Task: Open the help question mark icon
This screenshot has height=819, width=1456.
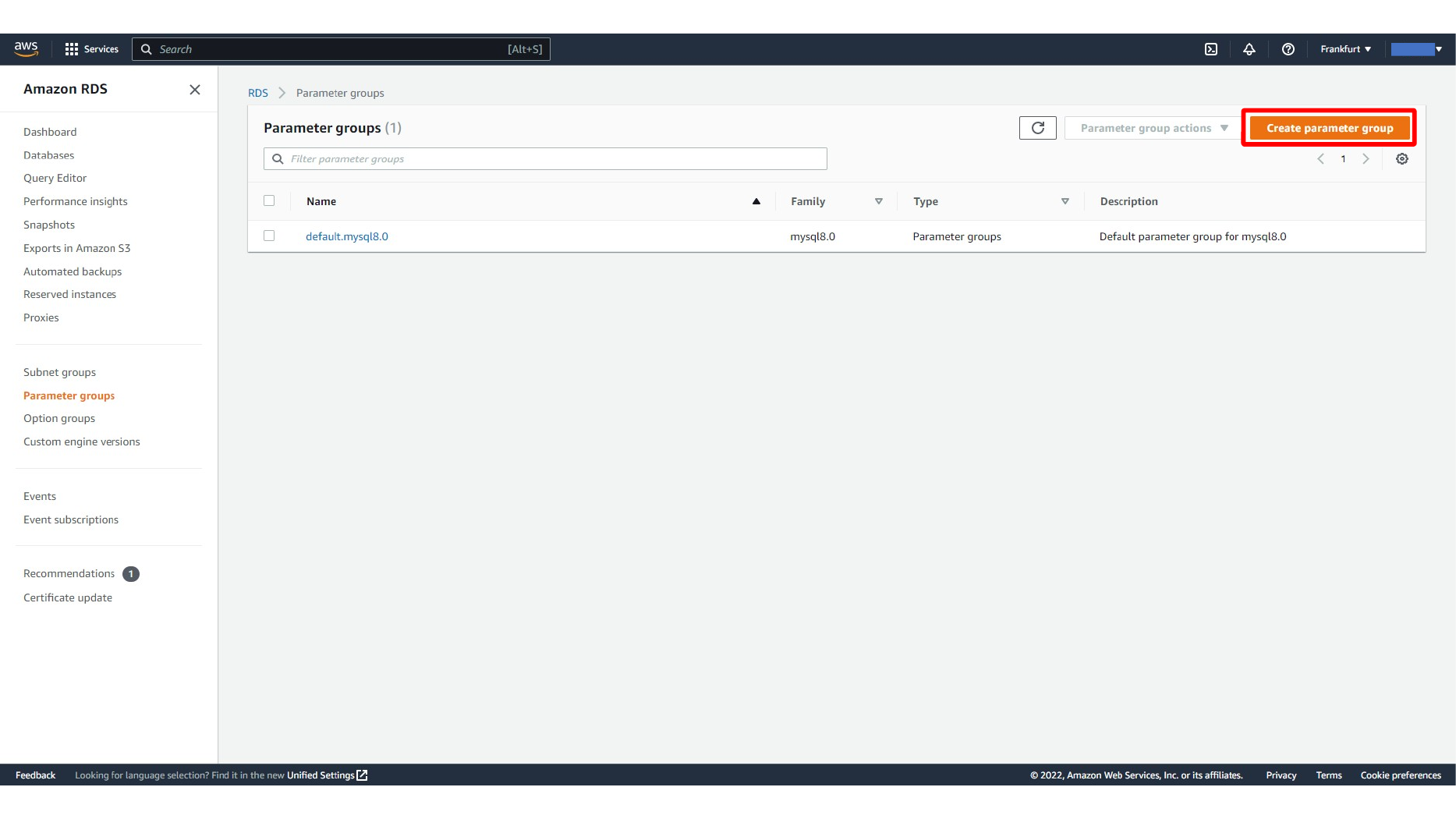Action: (x=1288, y=49)
